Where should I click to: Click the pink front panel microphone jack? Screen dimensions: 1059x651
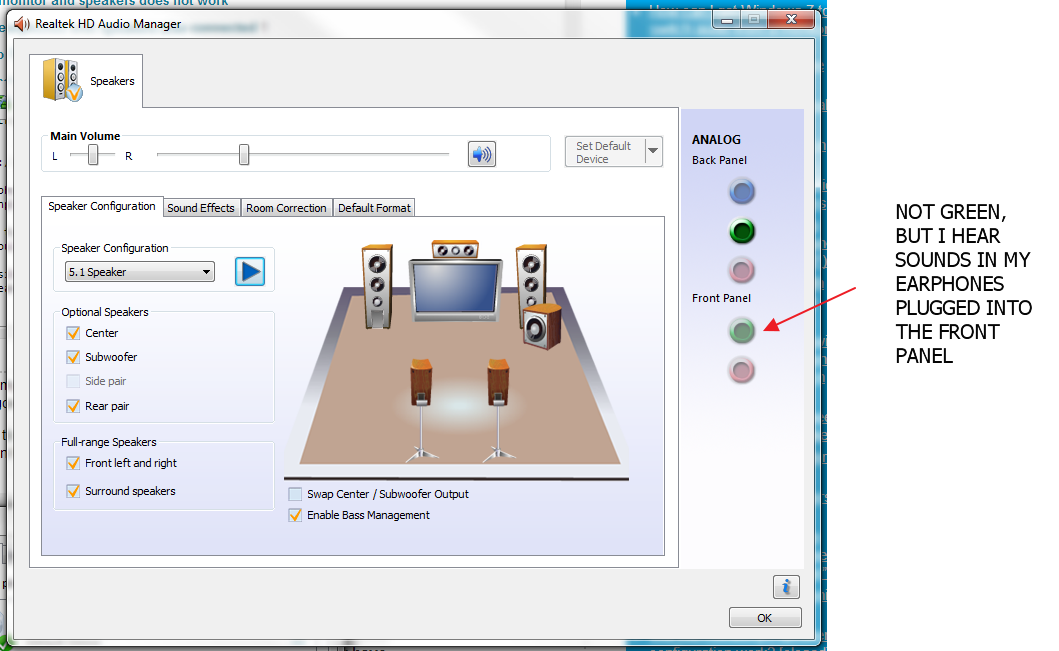pos(742,370)
